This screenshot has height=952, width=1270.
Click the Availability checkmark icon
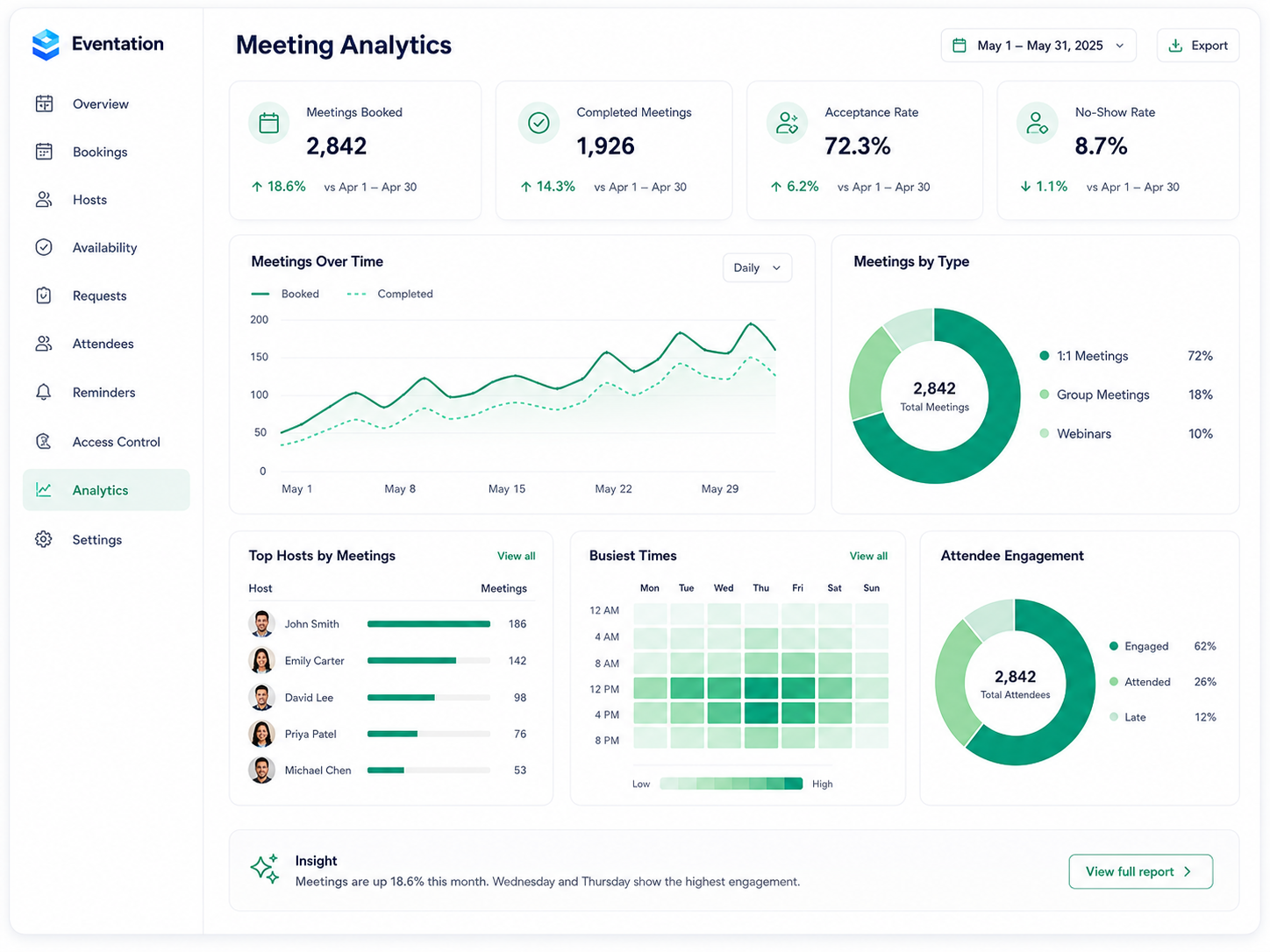44,247
